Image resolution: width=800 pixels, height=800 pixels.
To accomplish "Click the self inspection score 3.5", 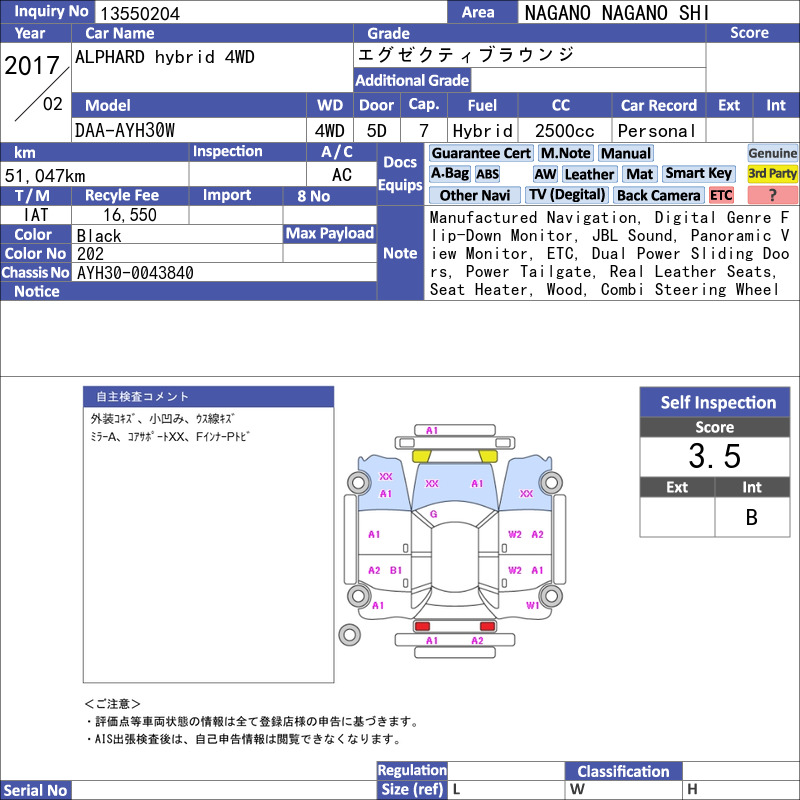I will (714, 456).
